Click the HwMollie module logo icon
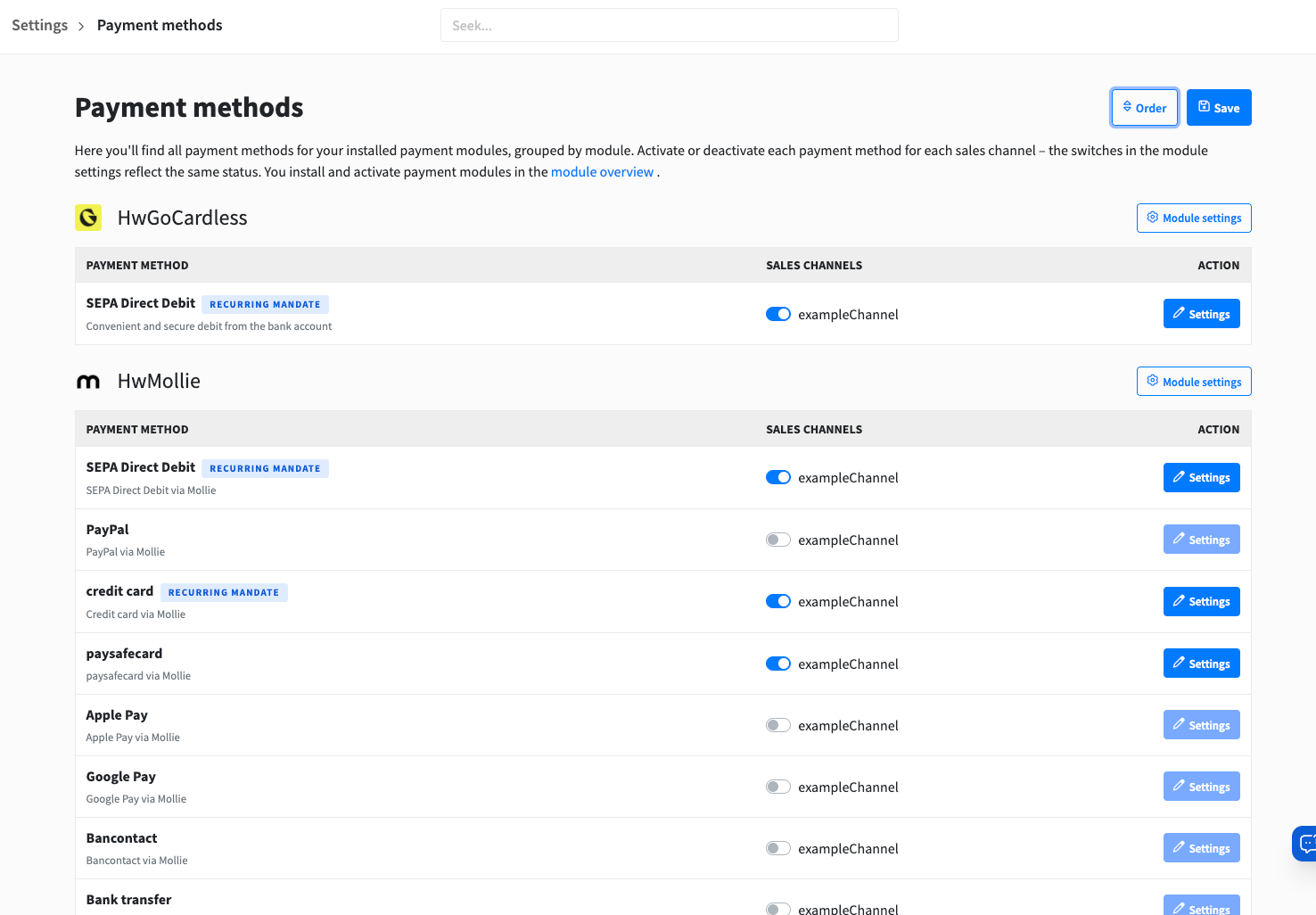Screen dimensions: 1316x915 point(88,382)
